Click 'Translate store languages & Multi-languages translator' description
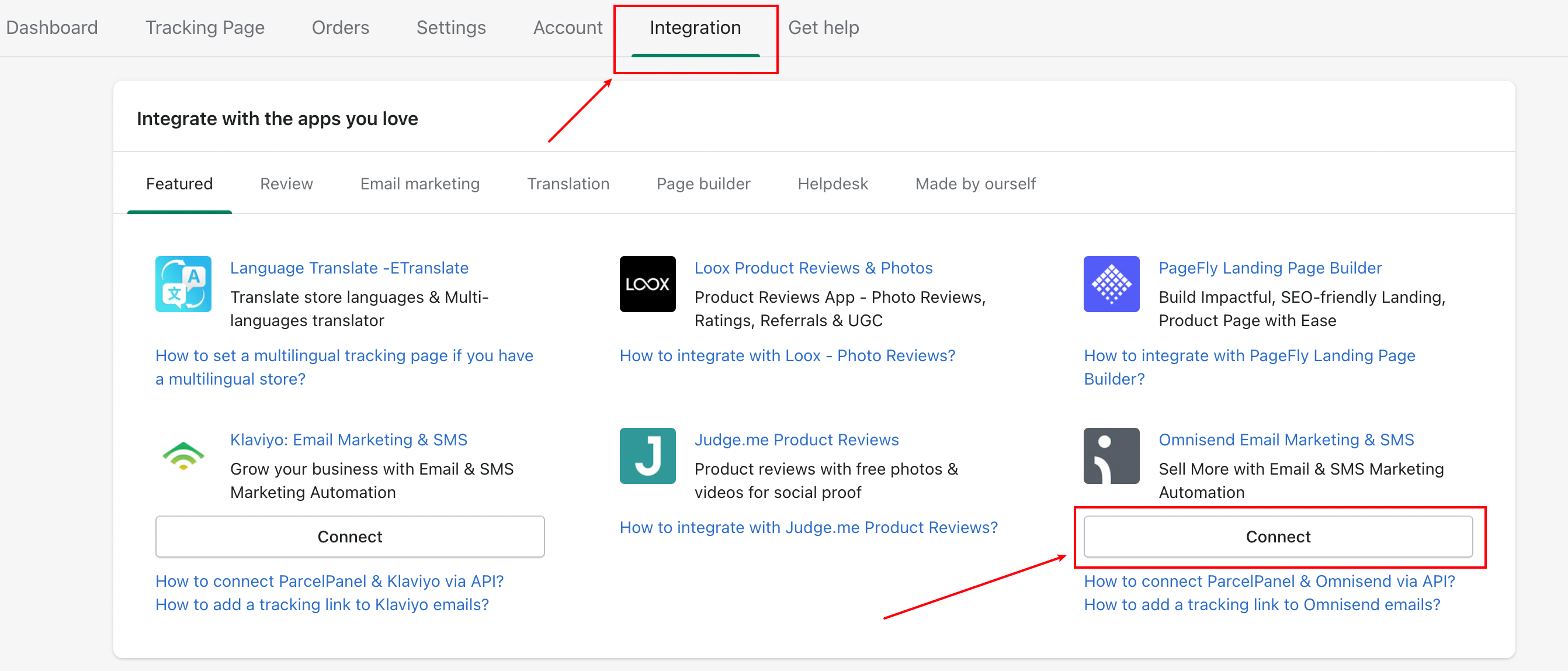The image size is (1568, 671). (x=359, y=309)
